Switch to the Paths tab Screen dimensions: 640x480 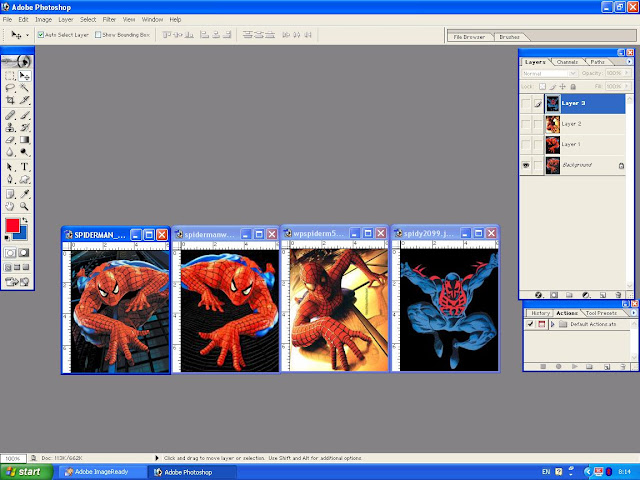pos(597,62)
